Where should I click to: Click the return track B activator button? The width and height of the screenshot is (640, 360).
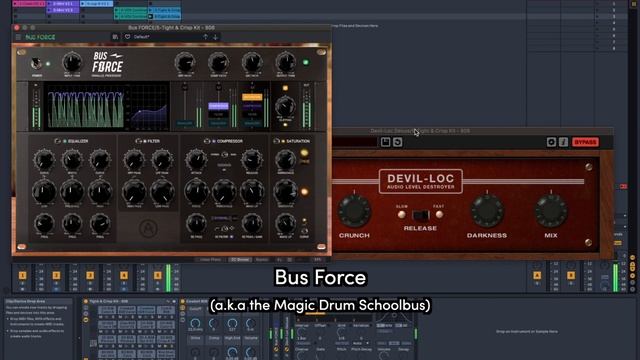click(571, 276)
